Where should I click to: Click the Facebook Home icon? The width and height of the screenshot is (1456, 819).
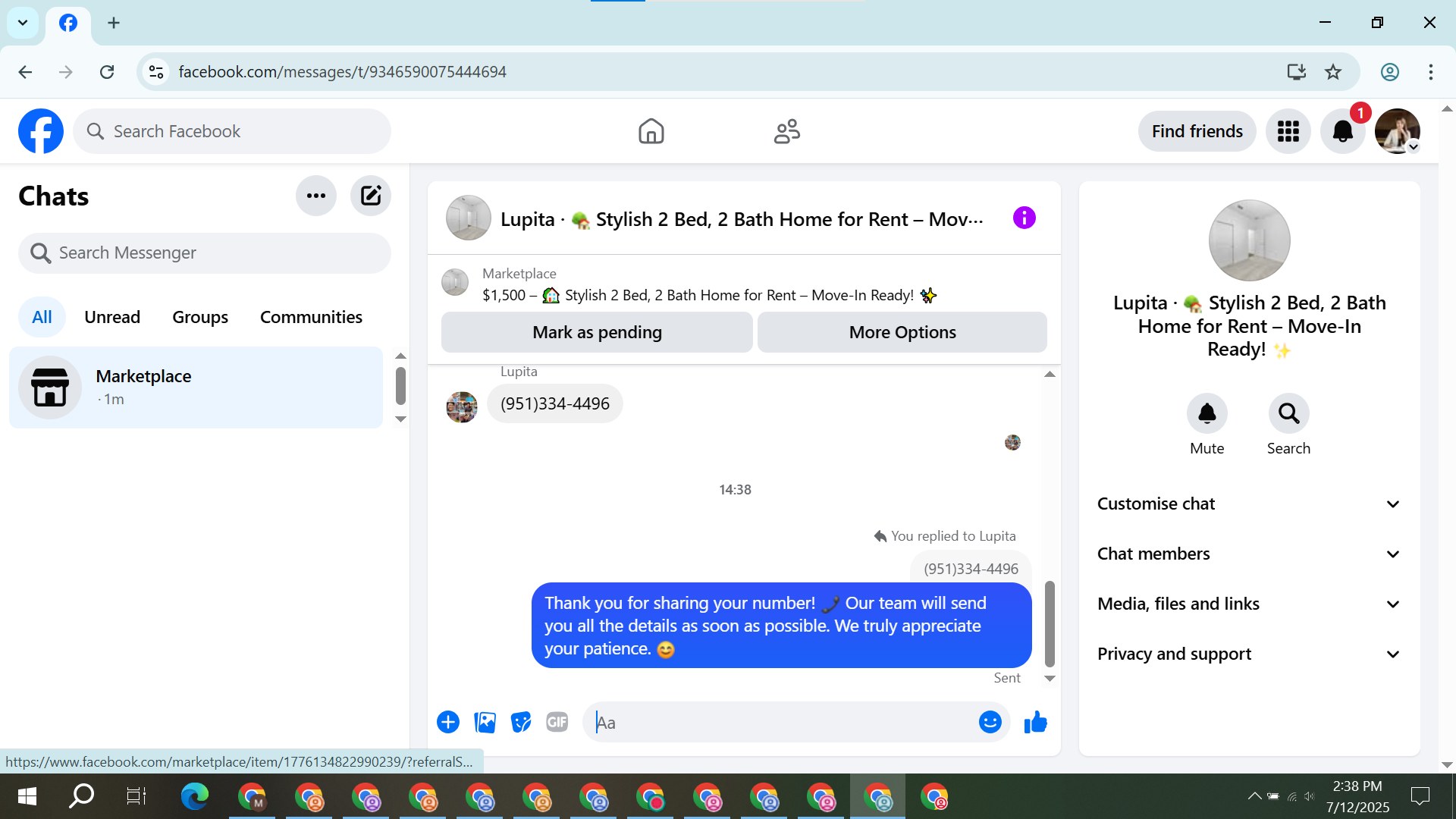(651, 131)
